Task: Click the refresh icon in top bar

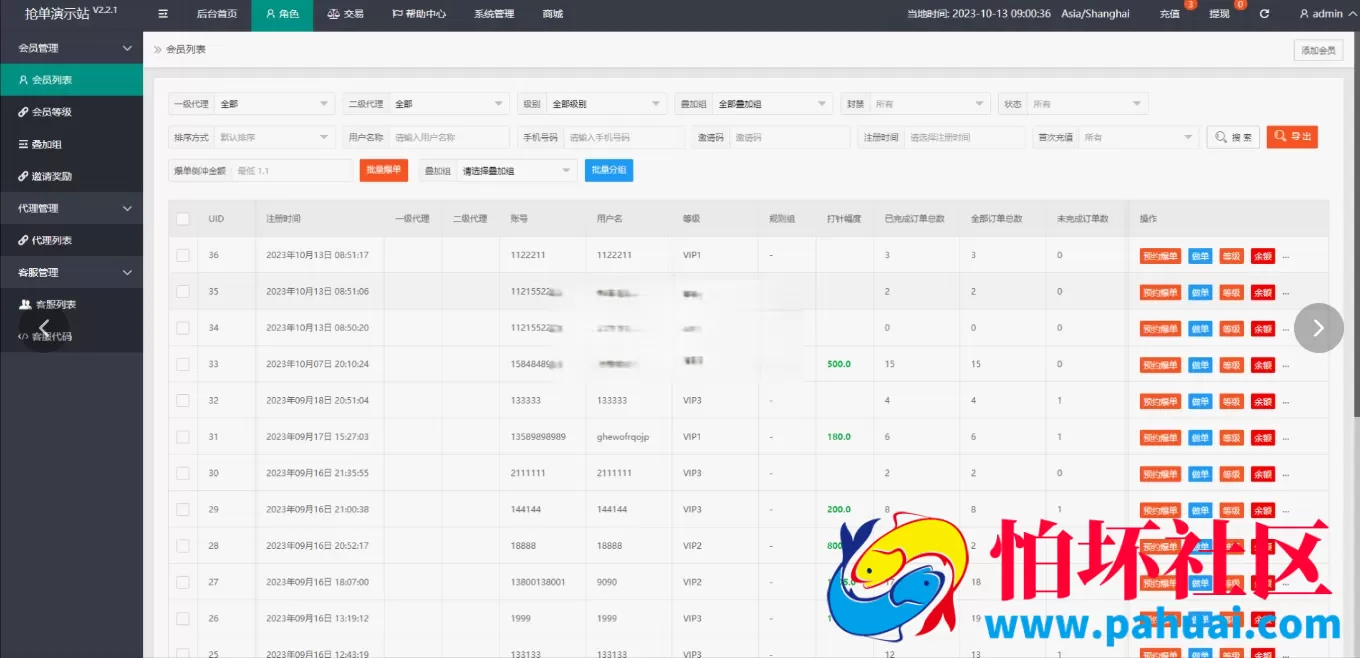Action: pos(1264,14)
